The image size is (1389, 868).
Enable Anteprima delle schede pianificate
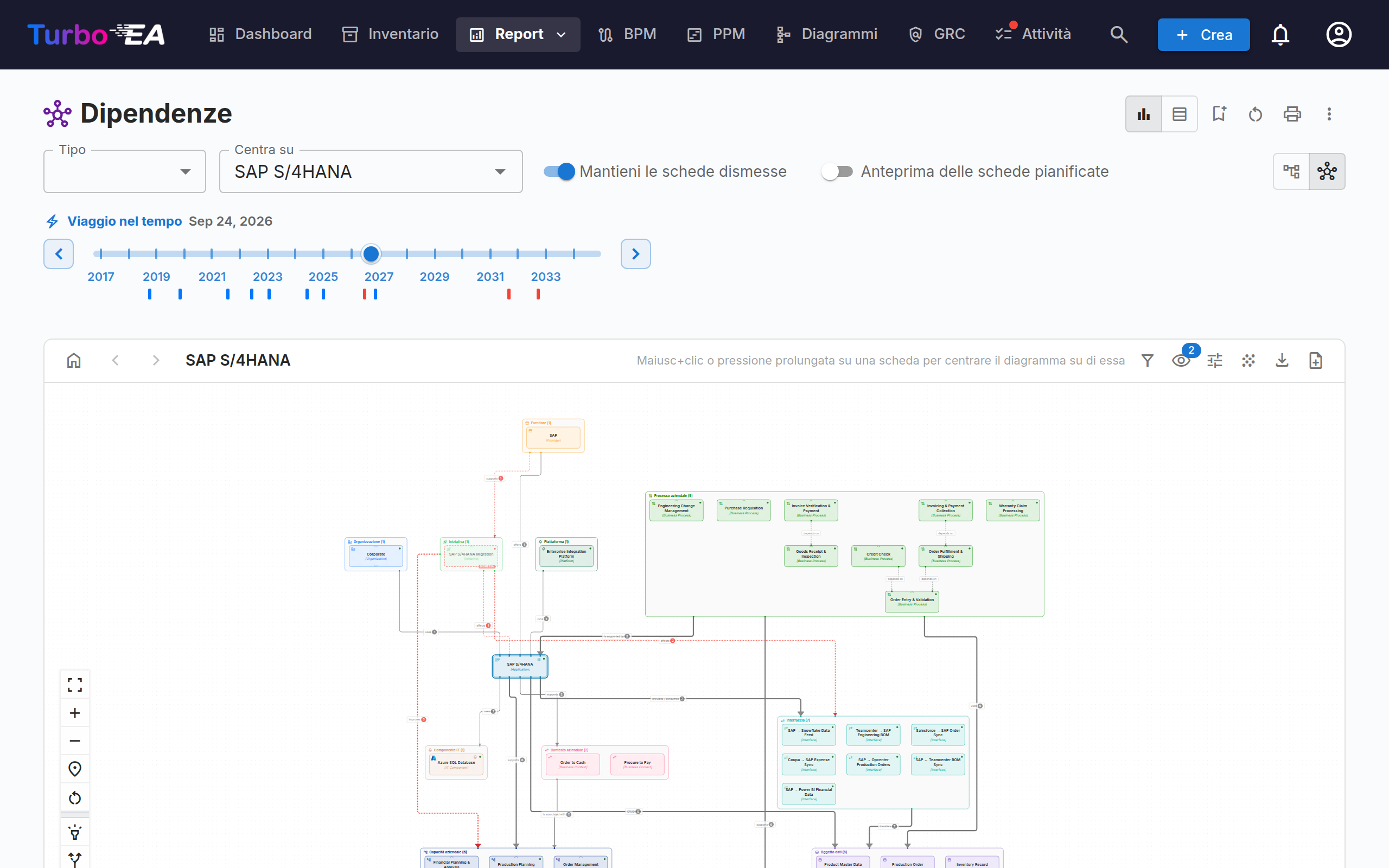click(x=837, y=171)
